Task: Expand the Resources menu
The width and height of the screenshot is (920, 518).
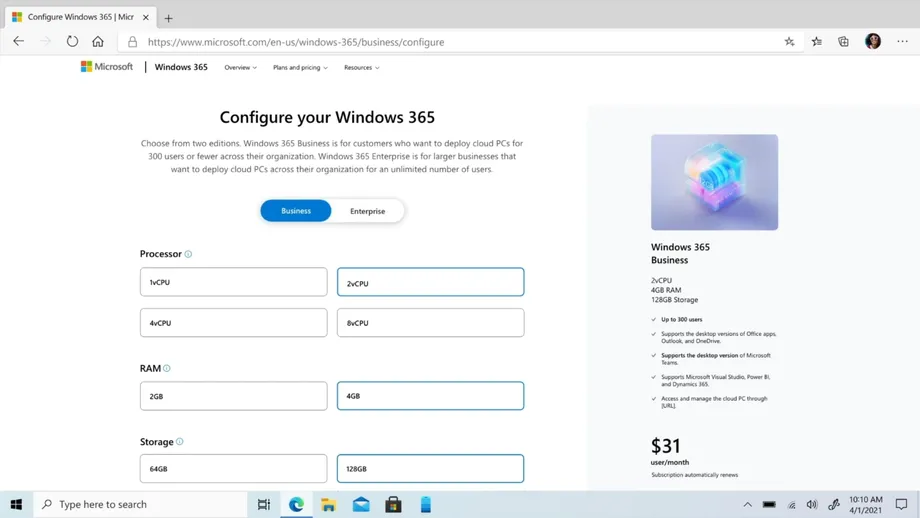Action: (361, 67)
